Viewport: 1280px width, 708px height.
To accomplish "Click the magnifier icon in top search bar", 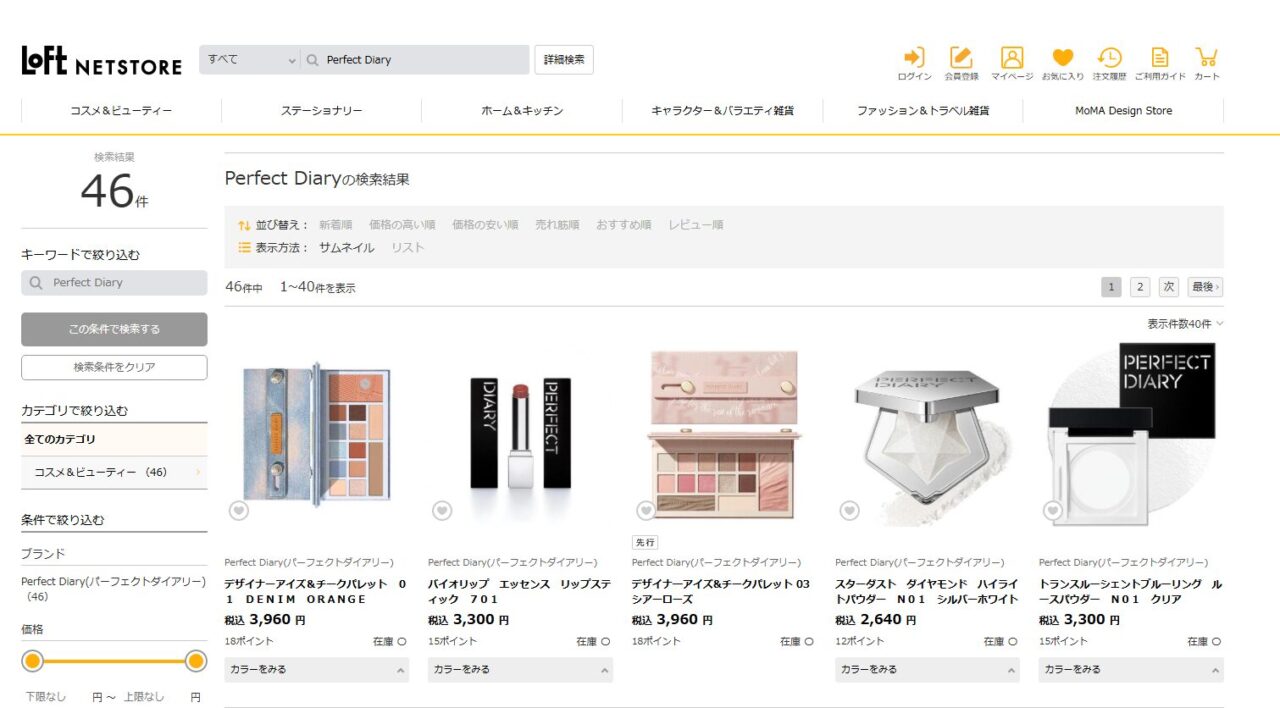I will [x=313, y=60].
